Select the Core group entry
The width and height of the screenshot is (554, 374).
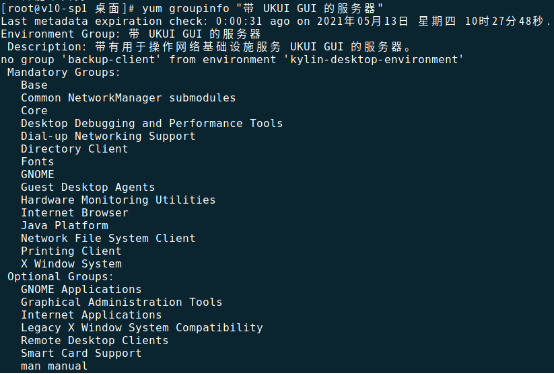(34, 111)
